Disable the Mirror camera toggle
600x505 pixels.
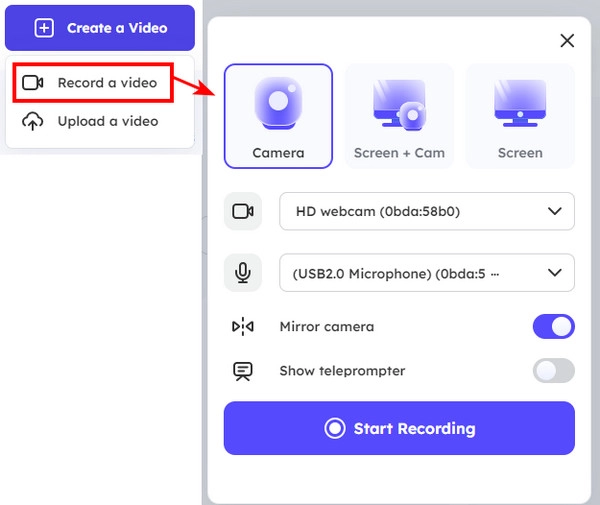click(553, 327)
